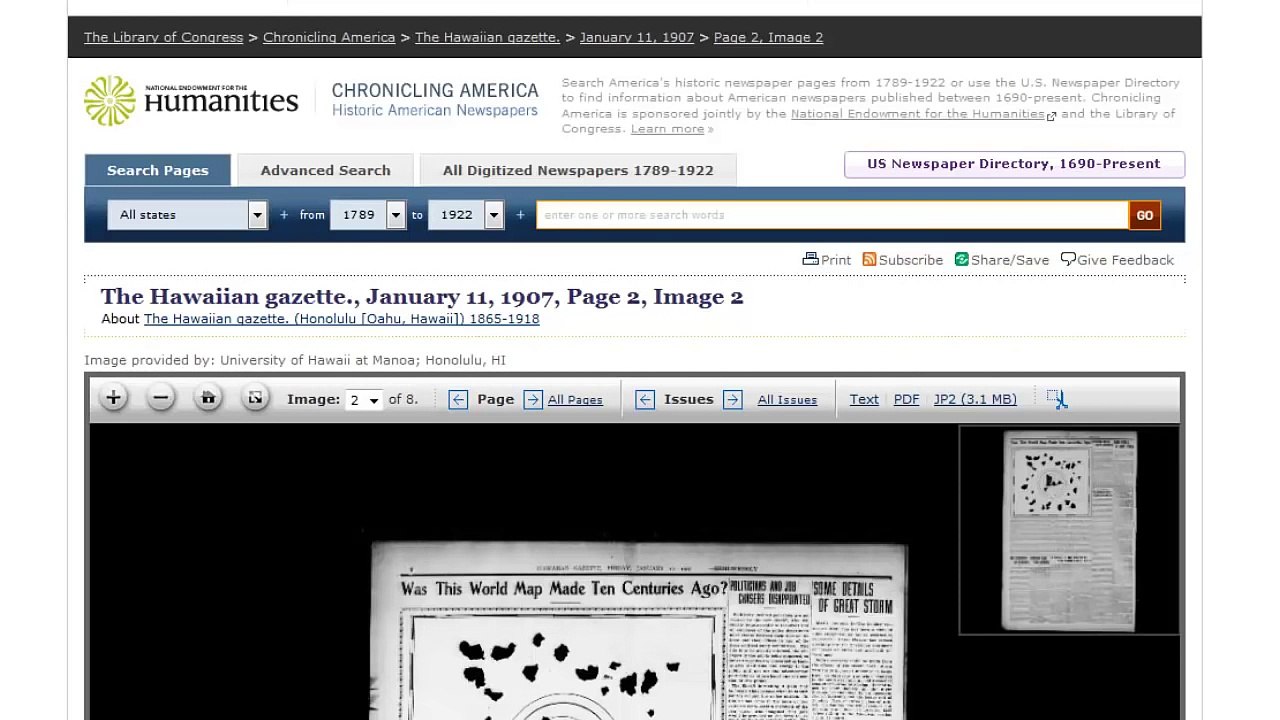The height and width of the screenshot is (720, 1280).
Task: Open the from year 1789 dropdown
Action: (x=367, y=215)
